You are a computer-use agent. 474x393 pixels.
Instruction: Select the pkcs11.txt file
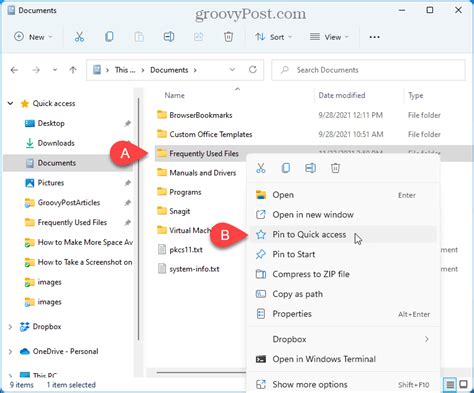[186, 250]
